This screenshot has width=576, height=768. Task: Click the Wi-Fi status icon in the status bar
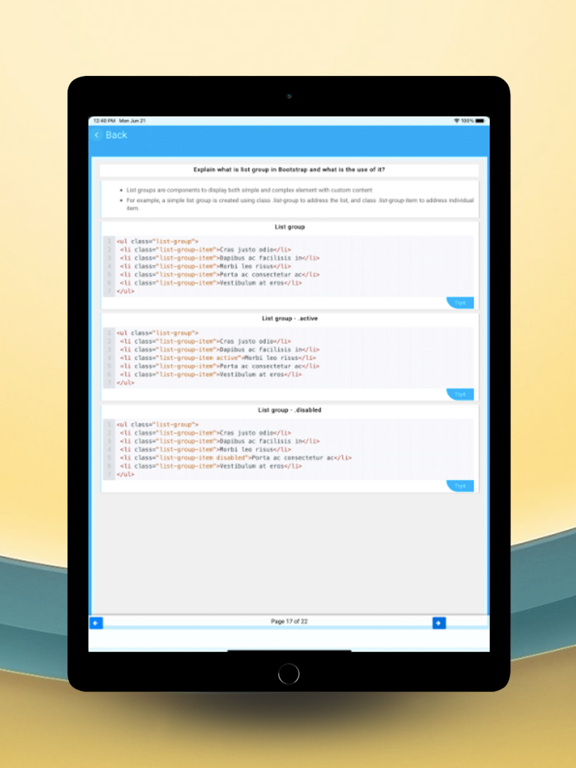tap(456, 120)
